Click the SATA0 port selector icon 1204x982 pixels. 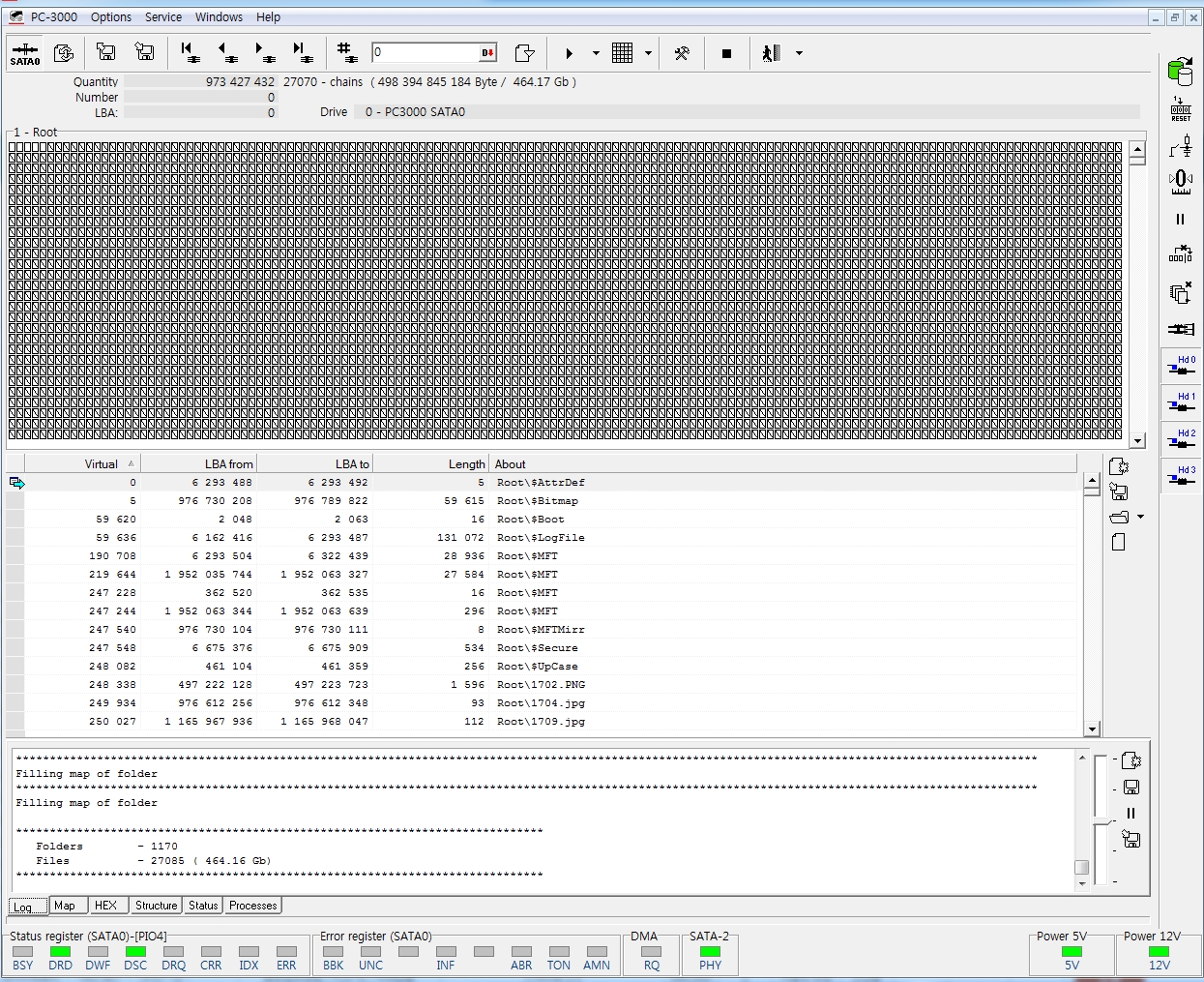click(x=25, y=53)
